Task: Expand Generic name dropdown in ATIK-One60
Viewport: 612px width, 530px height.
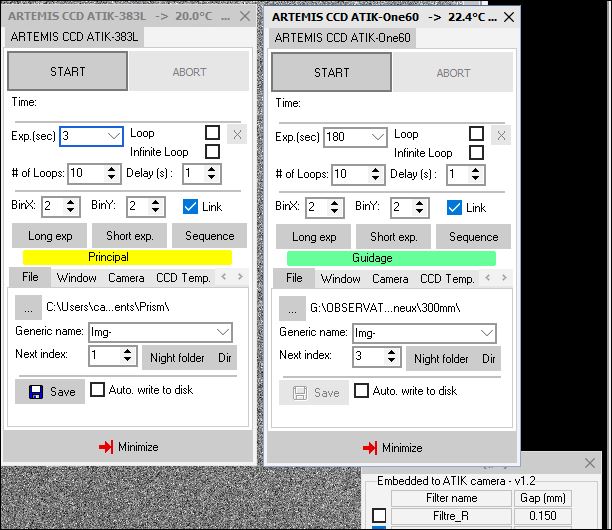Action: coord(485,333)
